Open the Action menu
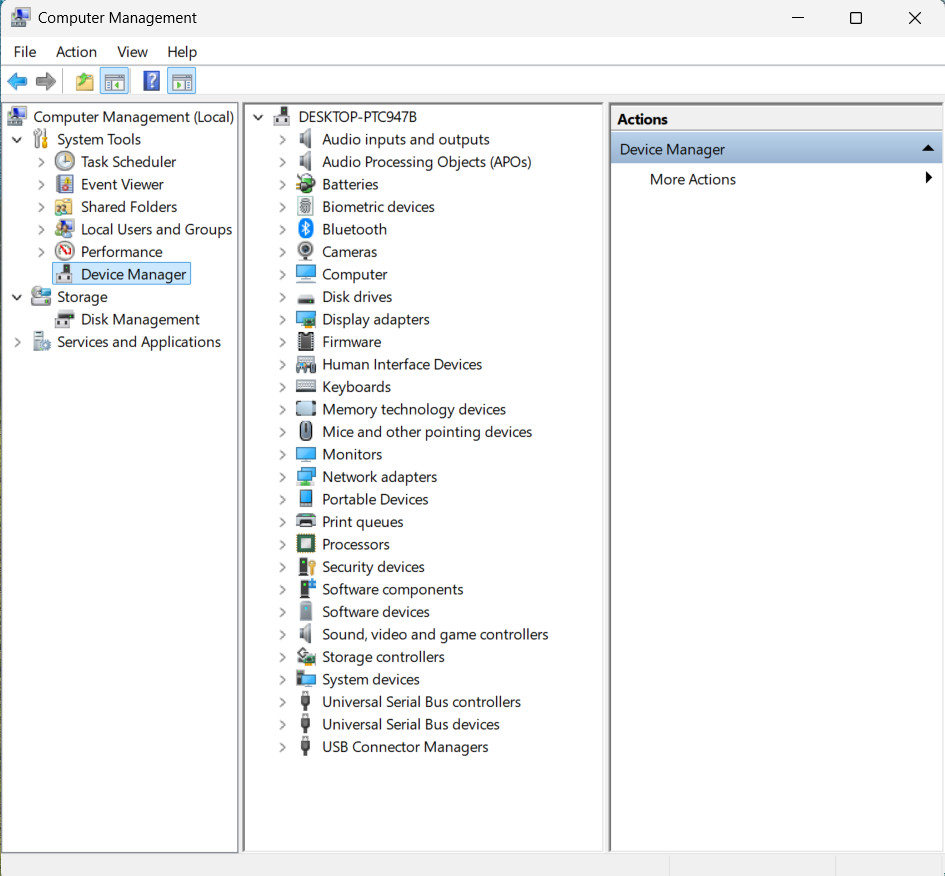This screenshot has height=876, width=945. [x=76, y=52]
